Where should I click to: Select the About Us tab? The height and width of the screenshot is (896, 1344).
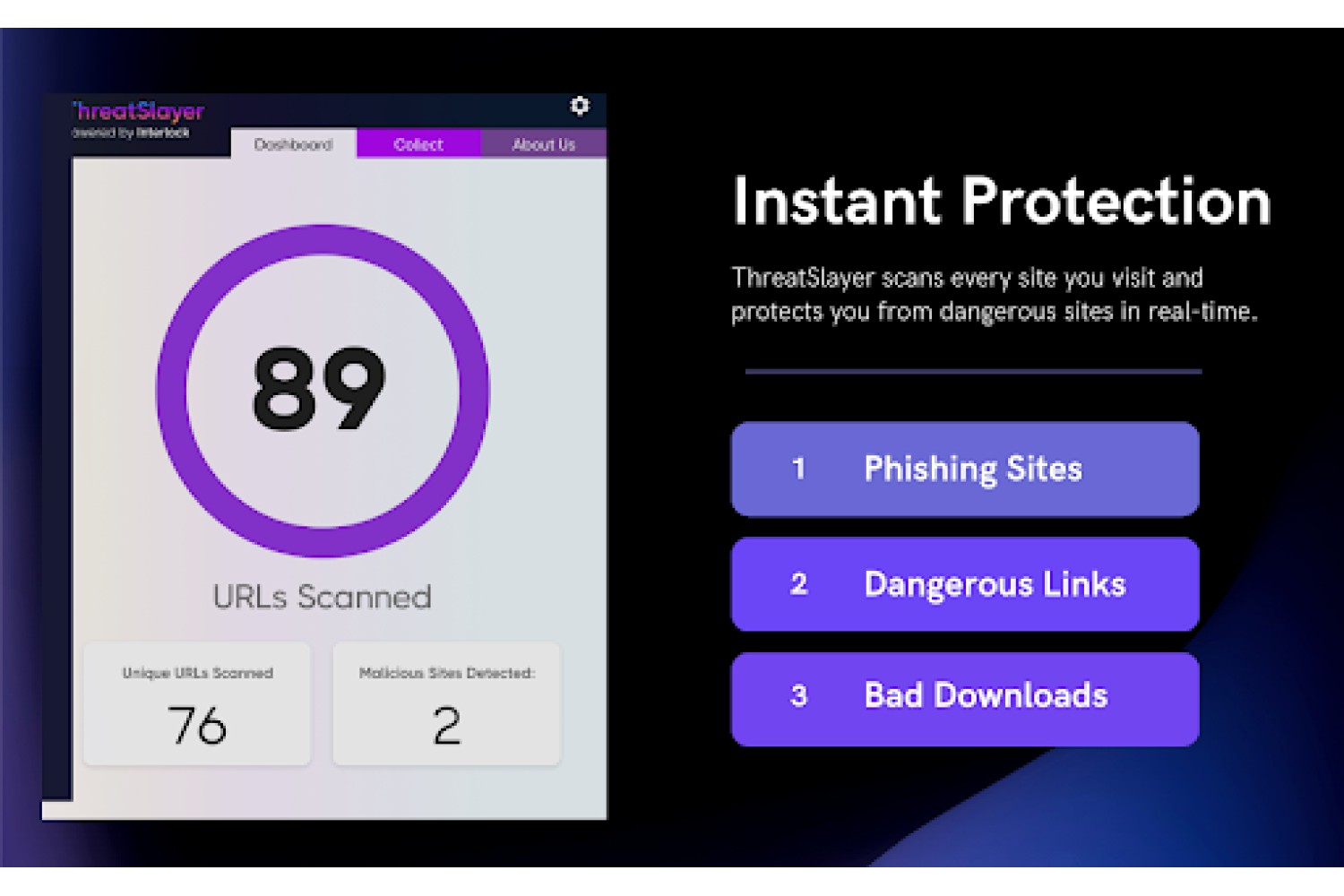tap(544, 144)
